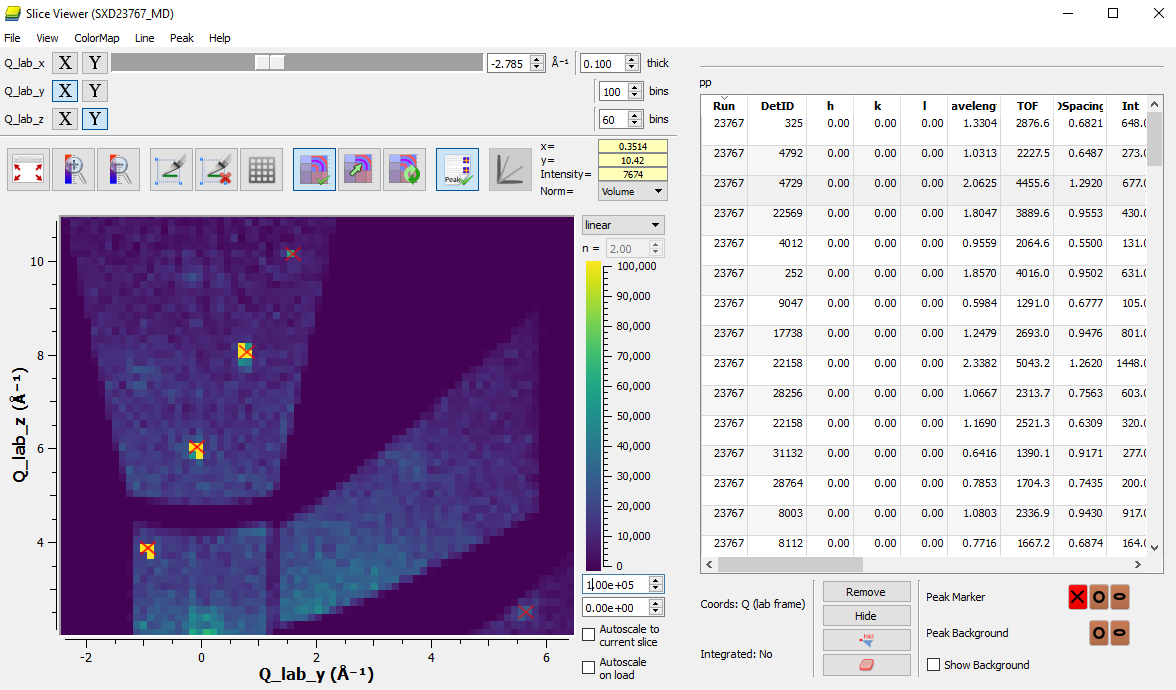Image resolution: width=1176 pixels, height=690 pixels.
Task: Click the remove line cuts tool
Action: point(217,168)
